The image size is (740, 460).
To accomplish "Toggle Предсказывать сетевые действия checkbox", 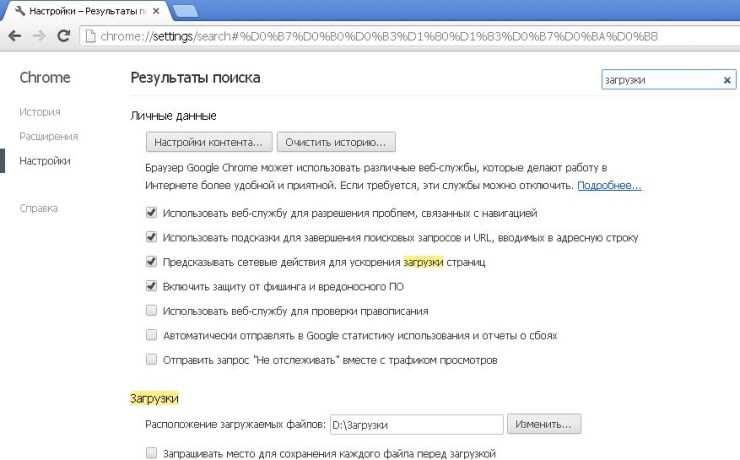I will tap(151, 261).
